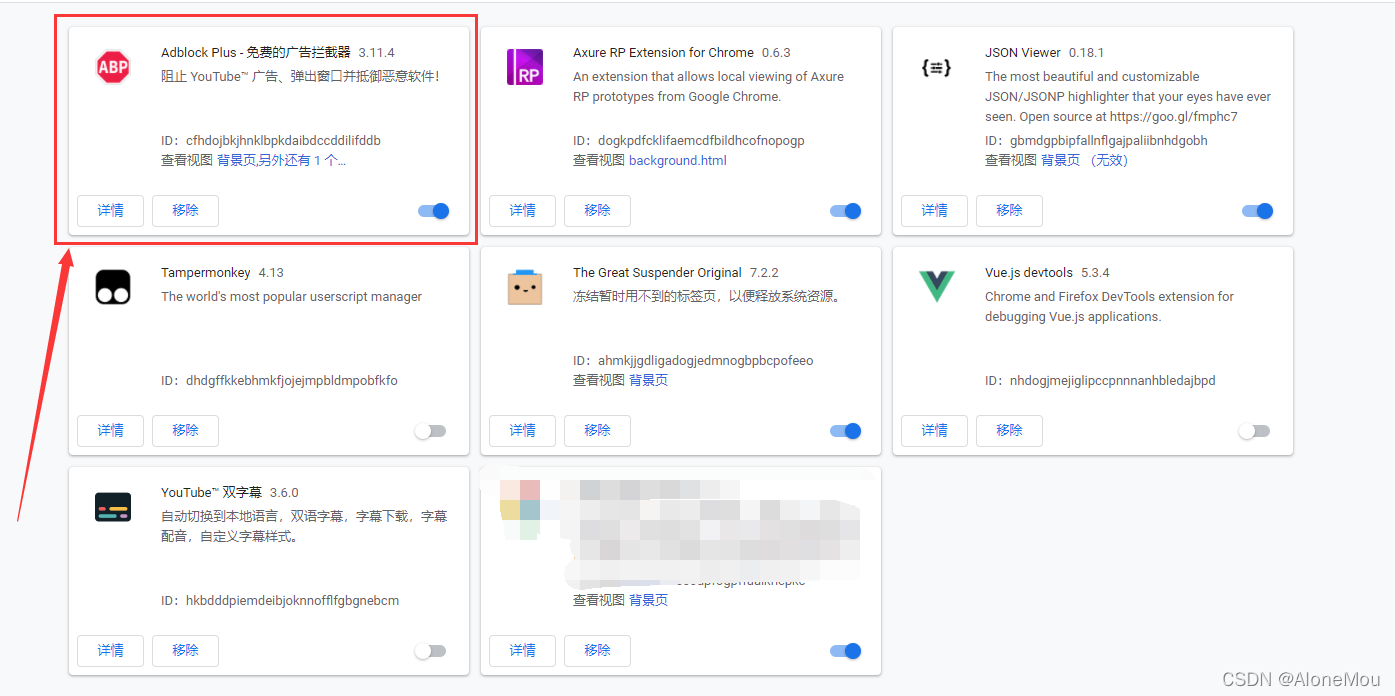Screen dimensions: 1395x696
Task: Click the JSON Viewer 0.18.1 title
Action: [1044, 52]
